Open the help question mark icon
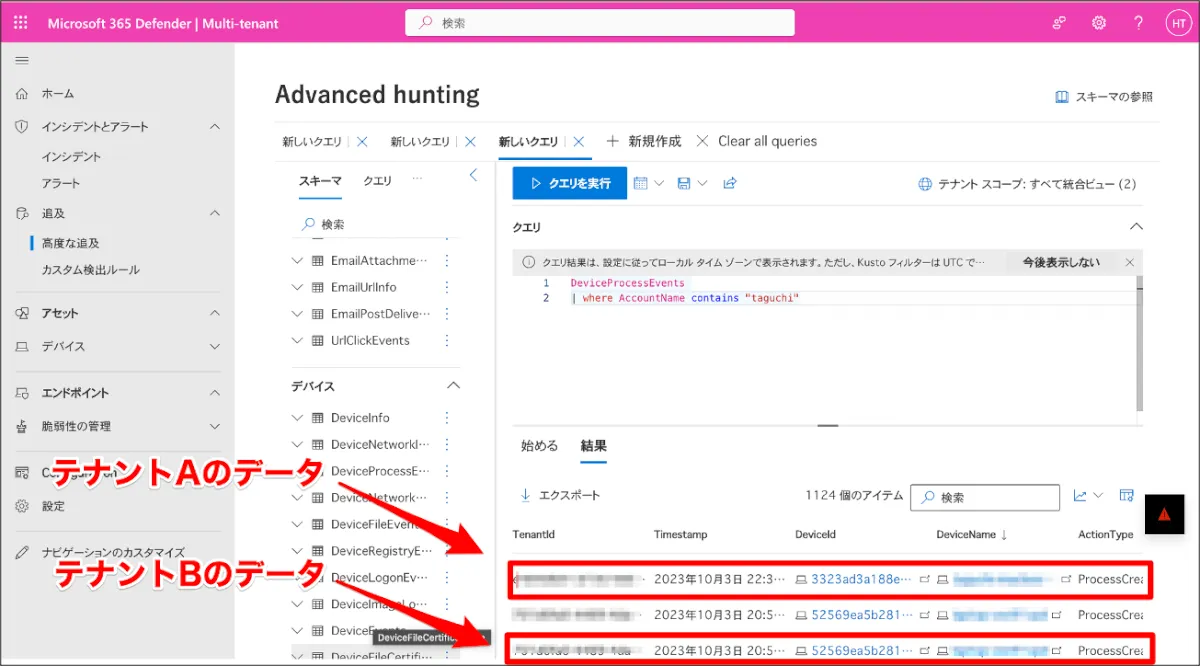 coord(1138,23)
